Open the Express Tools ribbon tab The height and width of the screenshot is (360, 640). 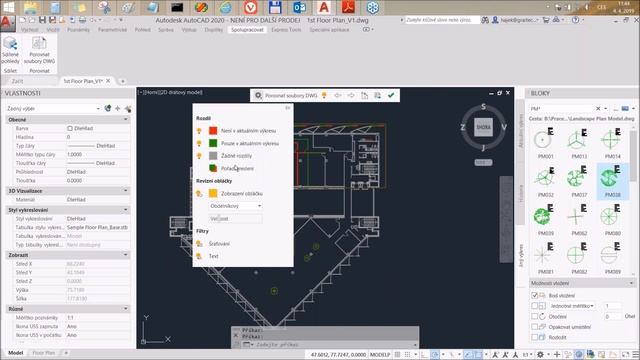click(286, 30)
